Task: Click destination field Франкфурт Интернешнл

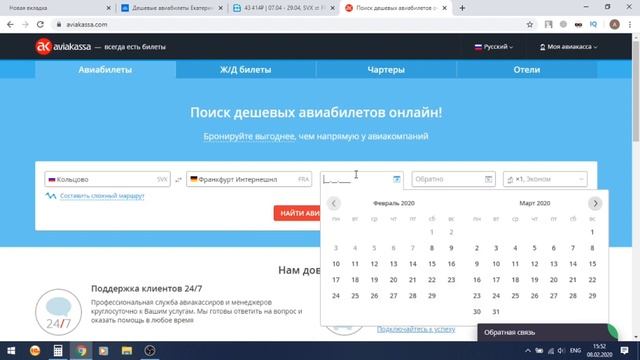Action: 249,179
